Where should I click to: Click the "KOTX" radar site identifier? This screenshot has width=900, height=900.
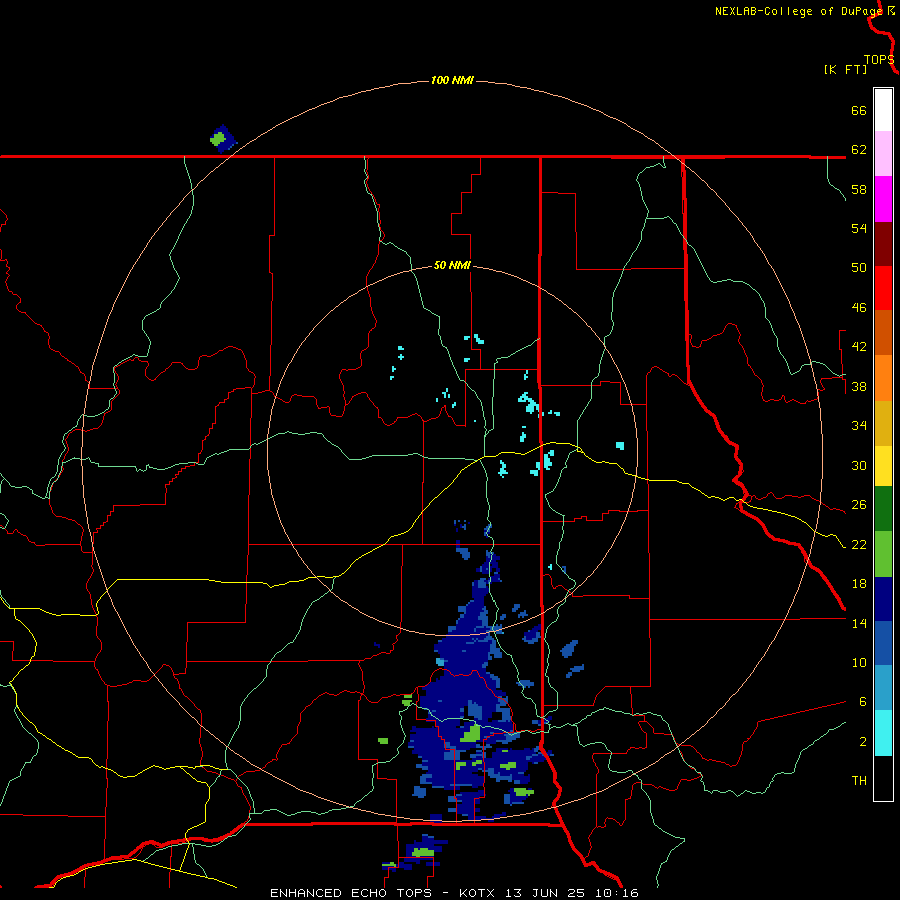tap(476, 893)
